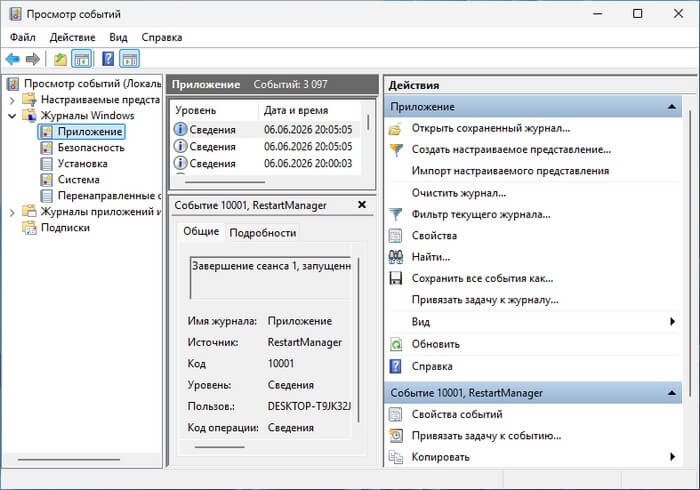Viewport: 700px width, 490px height.
Task: Open the Справка menu in the menu bar
Action: pos(162,37)
